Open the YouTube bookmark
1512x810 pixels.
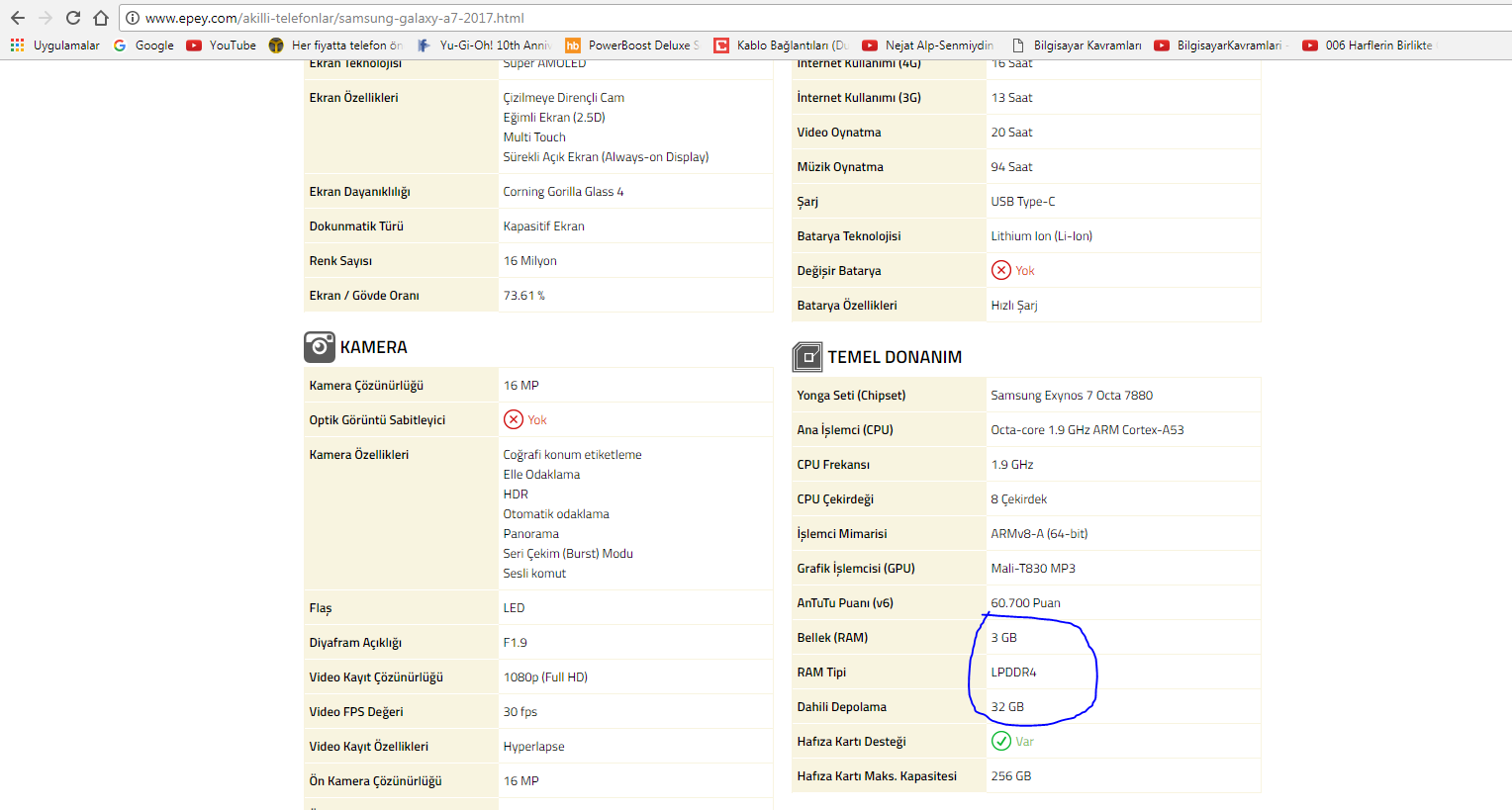point(222,45)
